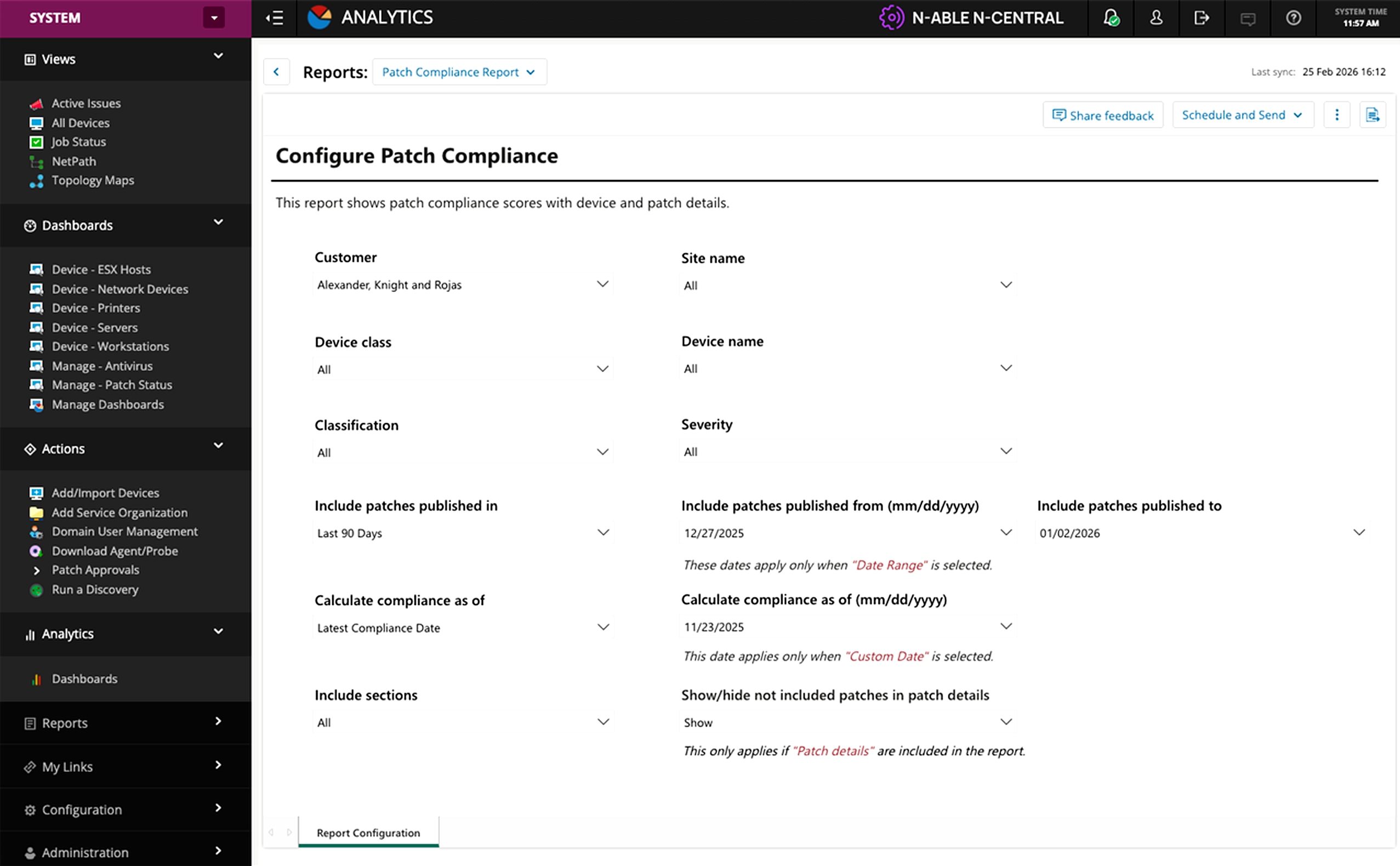Click the notifications bell icon
This screenshot has width=1400, height=866.
(x=1111, y=18)
